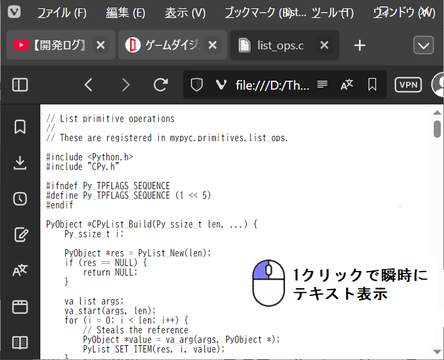Open the ファイル (F) menu
The image size is (444, 360).
[x=62, y=13]
